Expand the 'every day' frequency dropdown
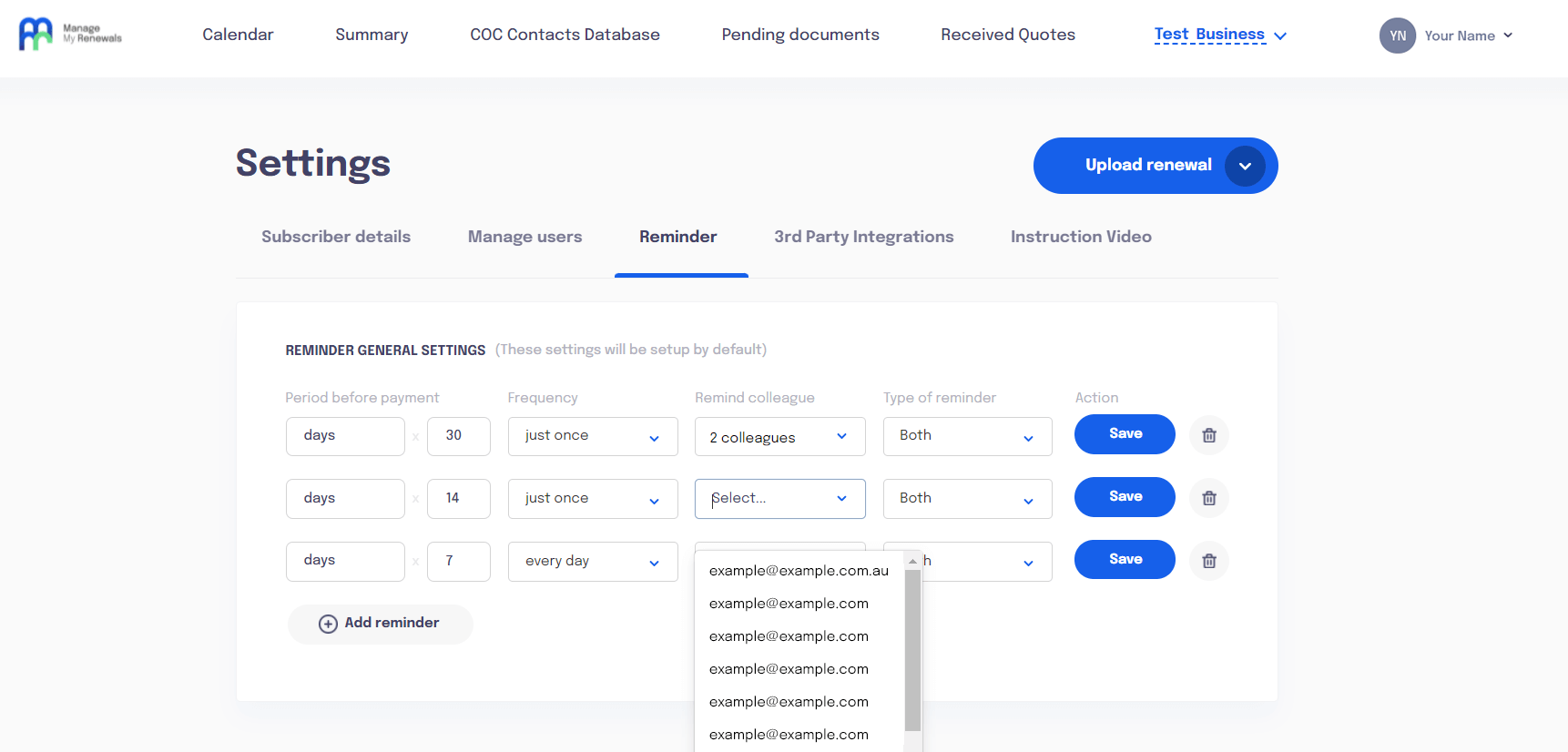Image resolution: width=1568 pixels, height=752 pixels. tap(592, 562)
